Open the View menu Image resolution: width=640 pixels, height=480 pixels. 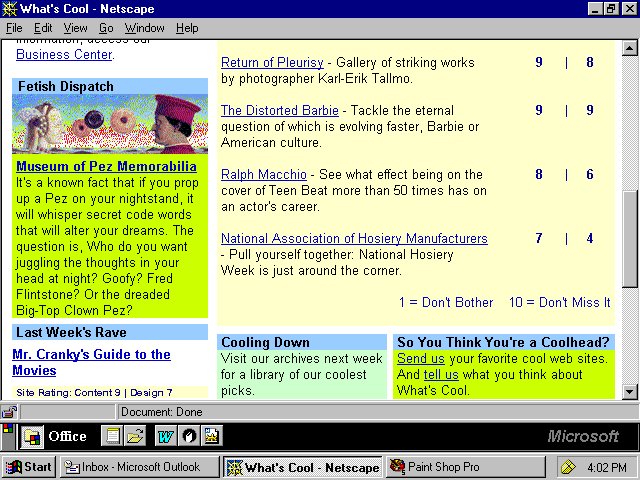(75, 28)
